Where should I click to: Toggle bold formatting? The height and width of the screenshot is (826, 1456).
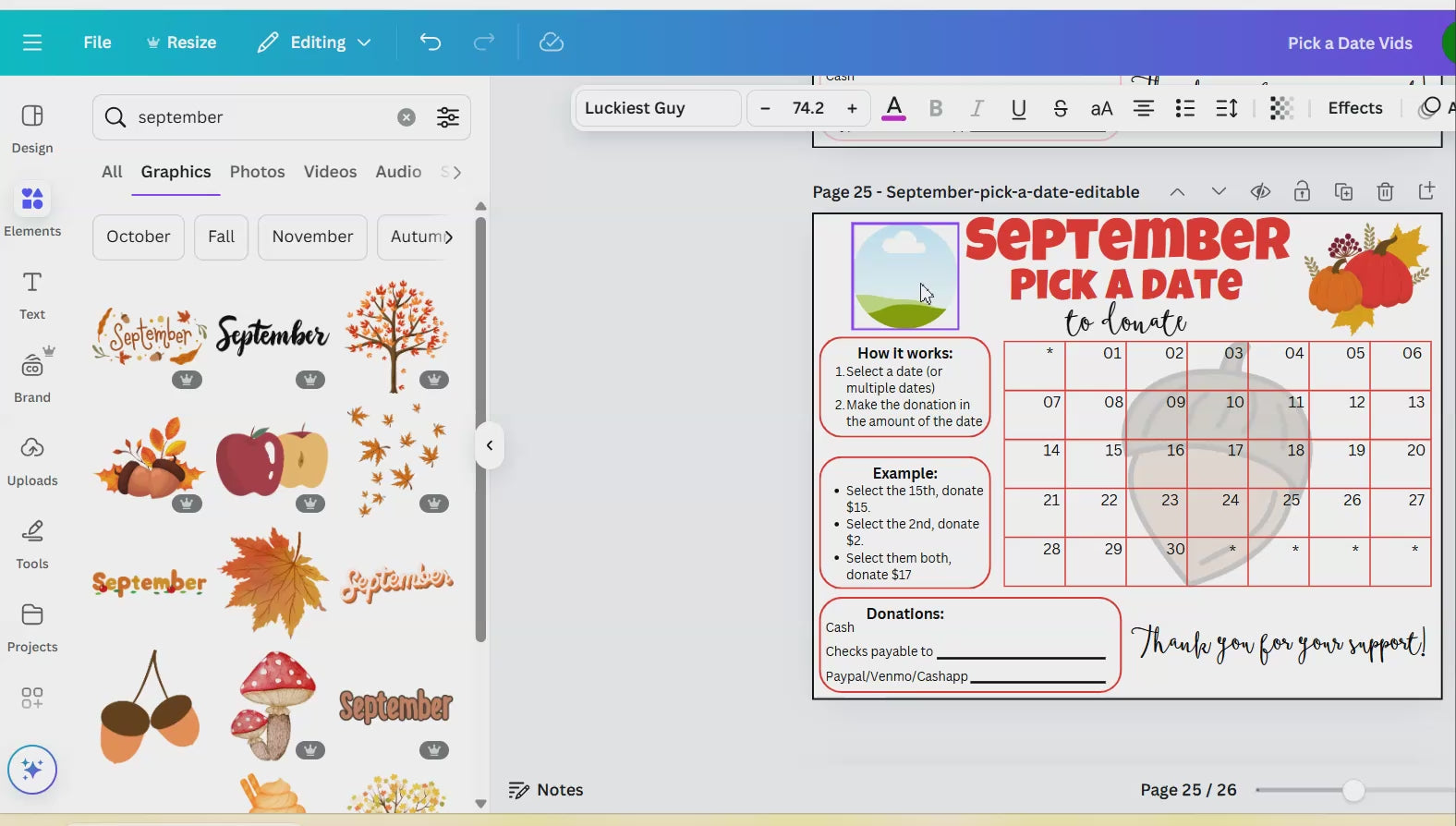(935, 108)
